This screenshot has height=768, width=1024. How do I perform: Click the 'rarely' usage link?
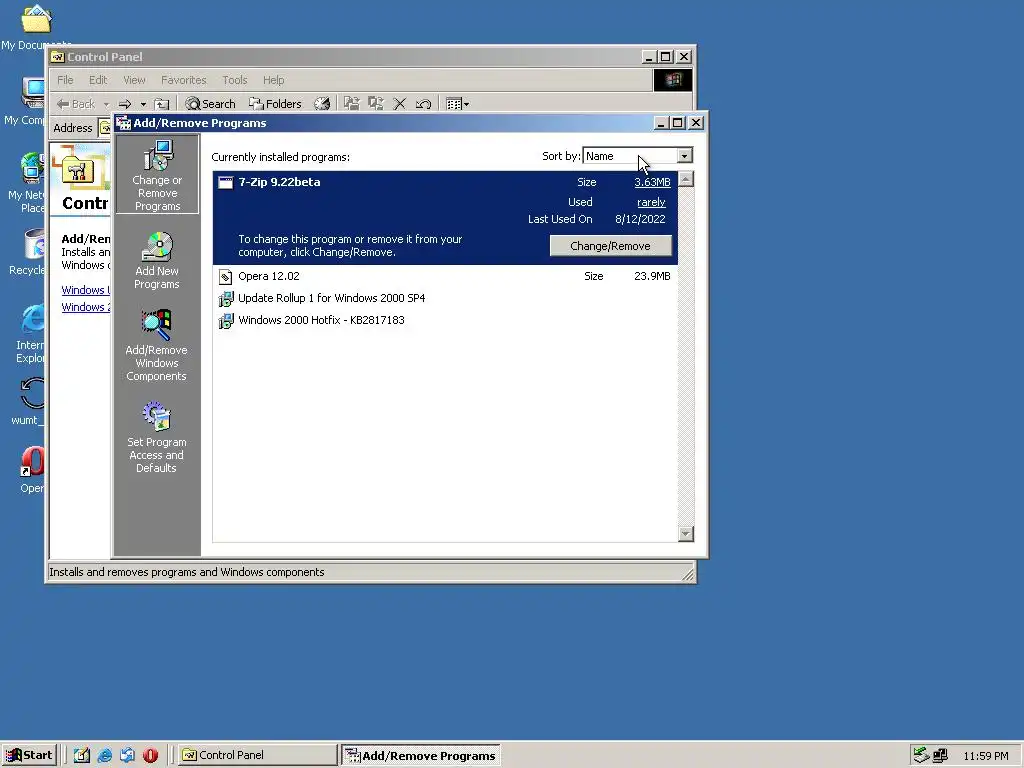pos(651,202)
